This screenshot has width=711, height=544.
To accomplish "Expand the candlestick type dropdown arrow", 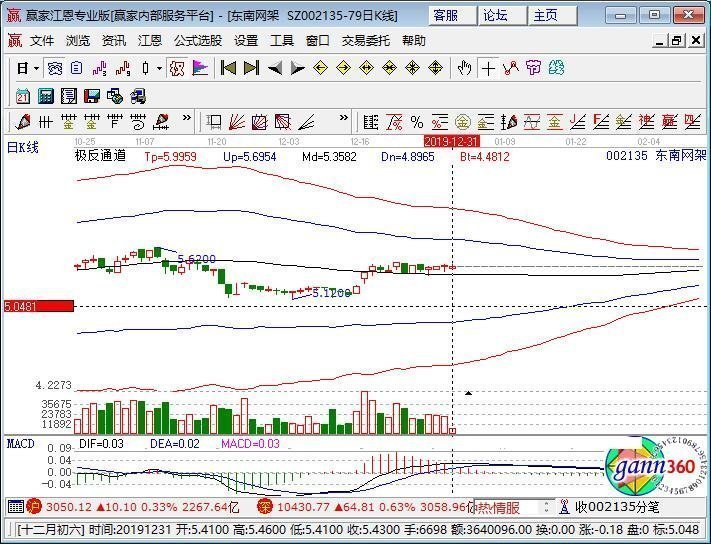I will coord(159,69).
